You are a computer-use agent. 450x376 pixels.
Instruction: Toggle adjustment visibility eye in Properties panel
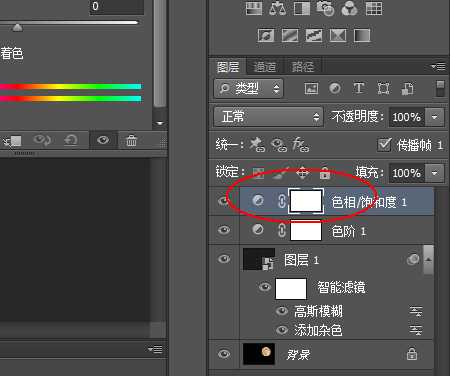coord(103,140)
